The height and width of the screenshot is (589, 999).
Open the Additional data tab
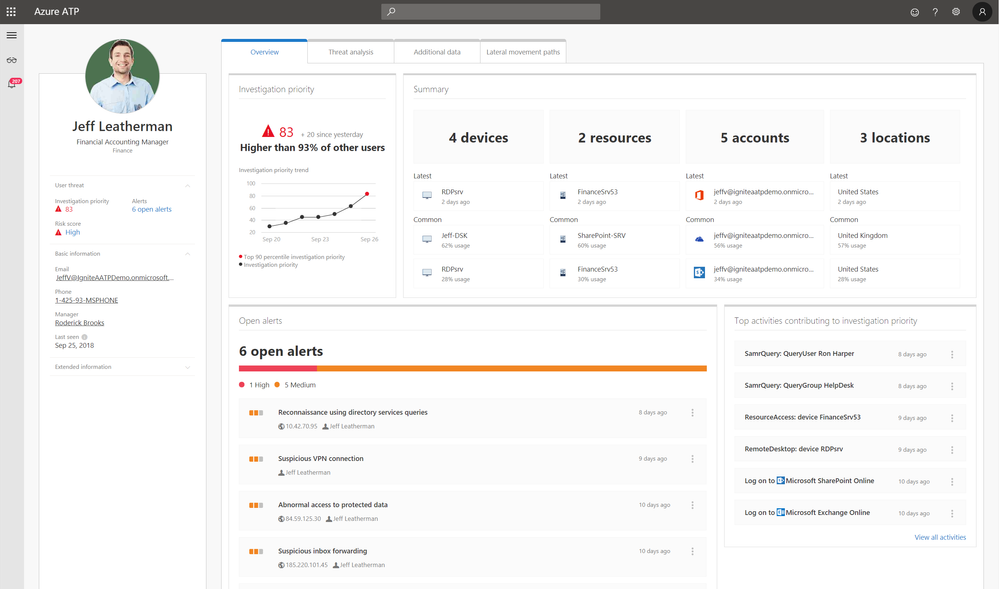(437, 52)
